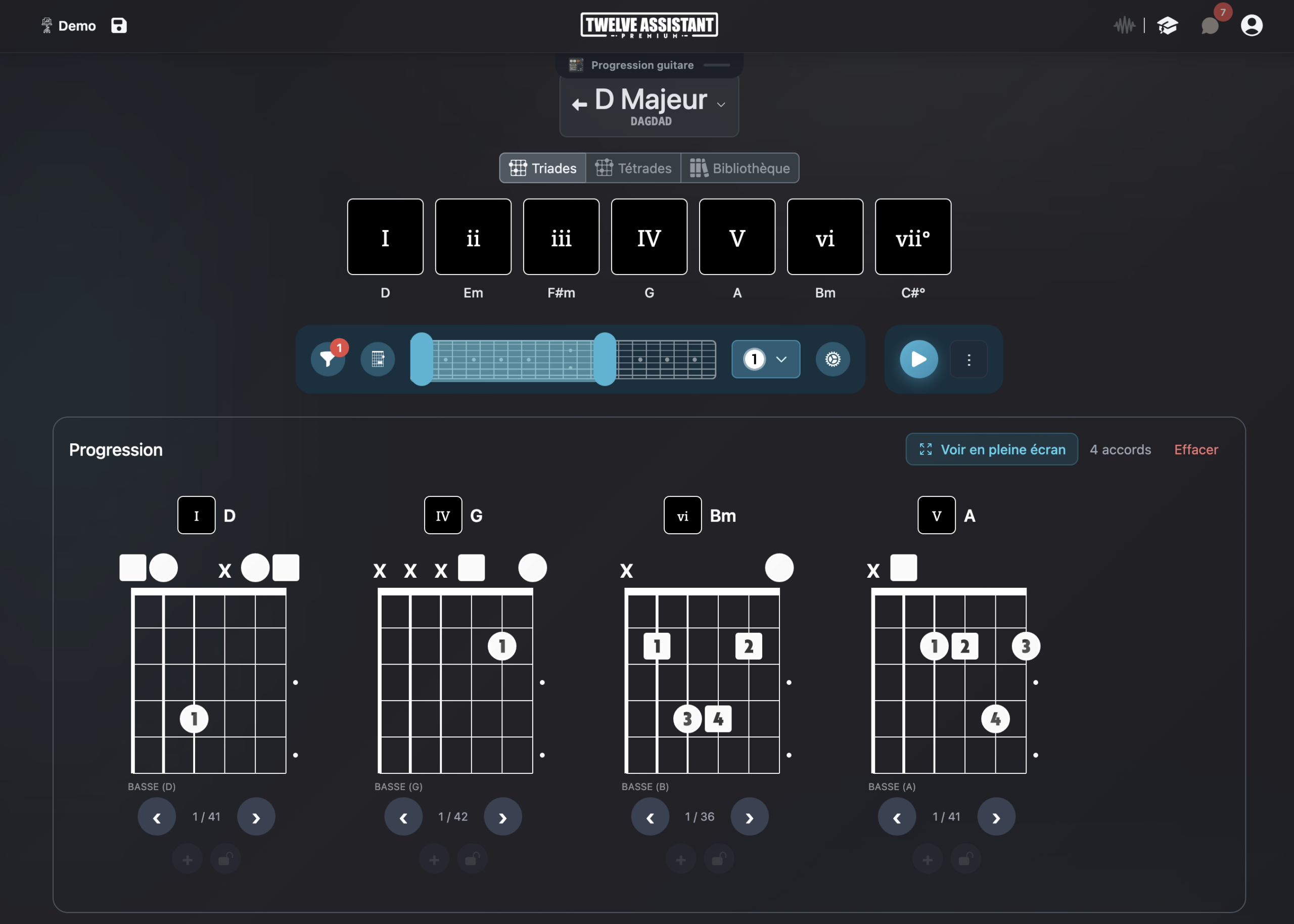The image size is (1294, 924).
Task: Click the Twelve Assistant Premium logo
Action: click(x=649, y=26)
